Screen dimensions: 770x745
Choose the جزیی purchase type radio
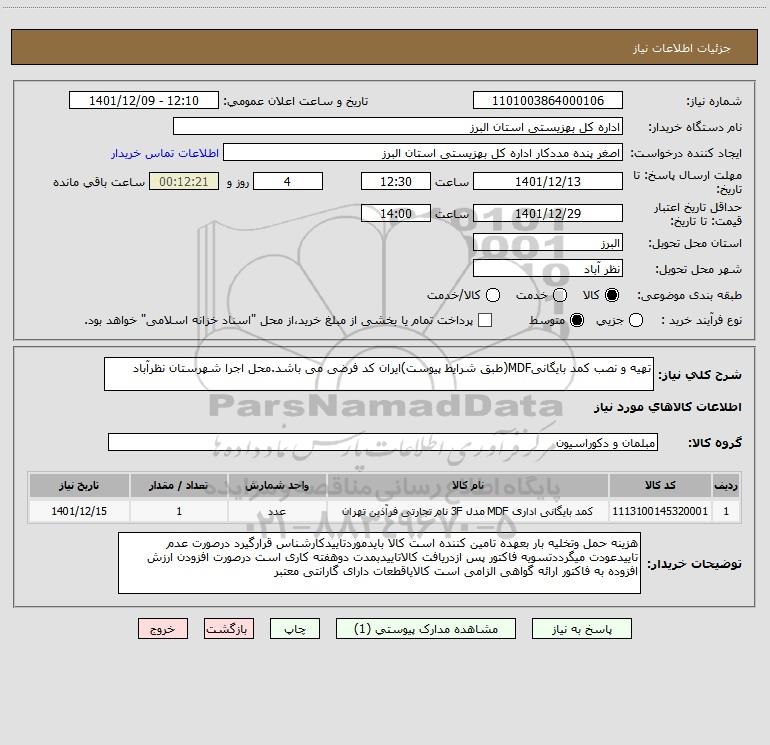coord(636,320)
